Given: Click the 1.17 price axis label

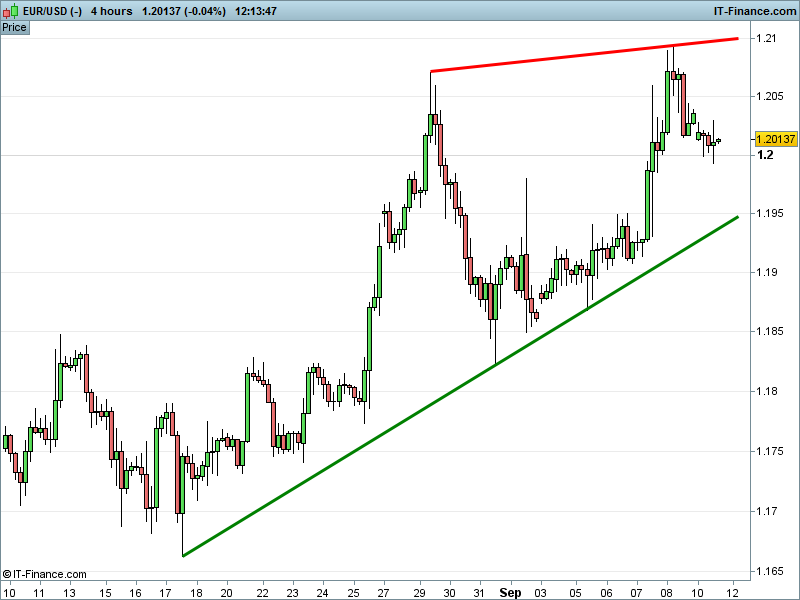Looking at the screenshot, I should coord(766,511).
